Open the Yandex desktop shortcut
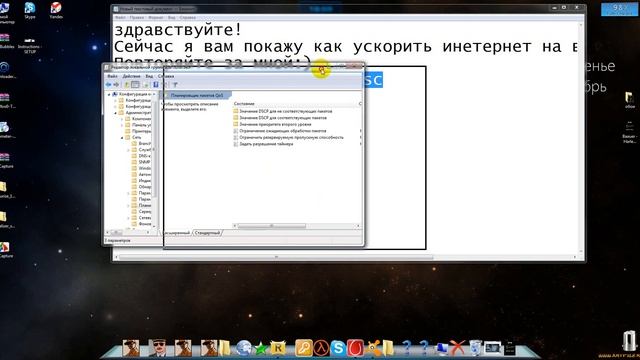The height and width of the screenshot is (360, 640). coord(56,10)
